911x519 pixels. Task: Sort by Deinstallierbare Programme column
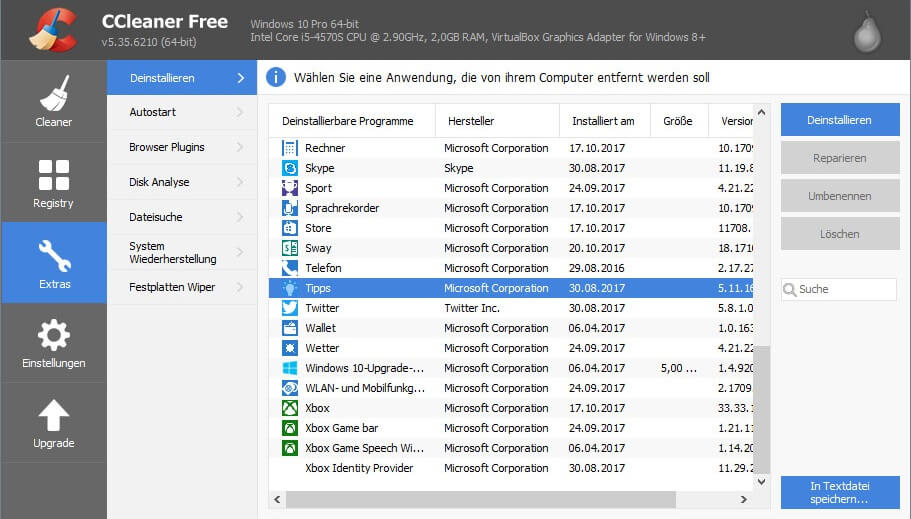(352, 121)
